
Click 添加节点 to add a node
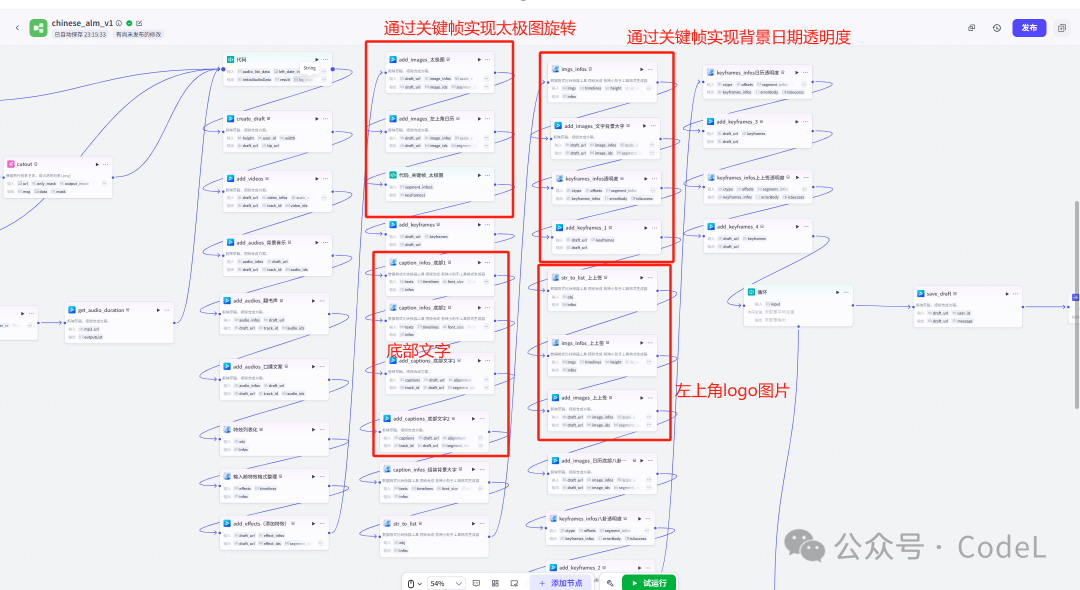561,583
